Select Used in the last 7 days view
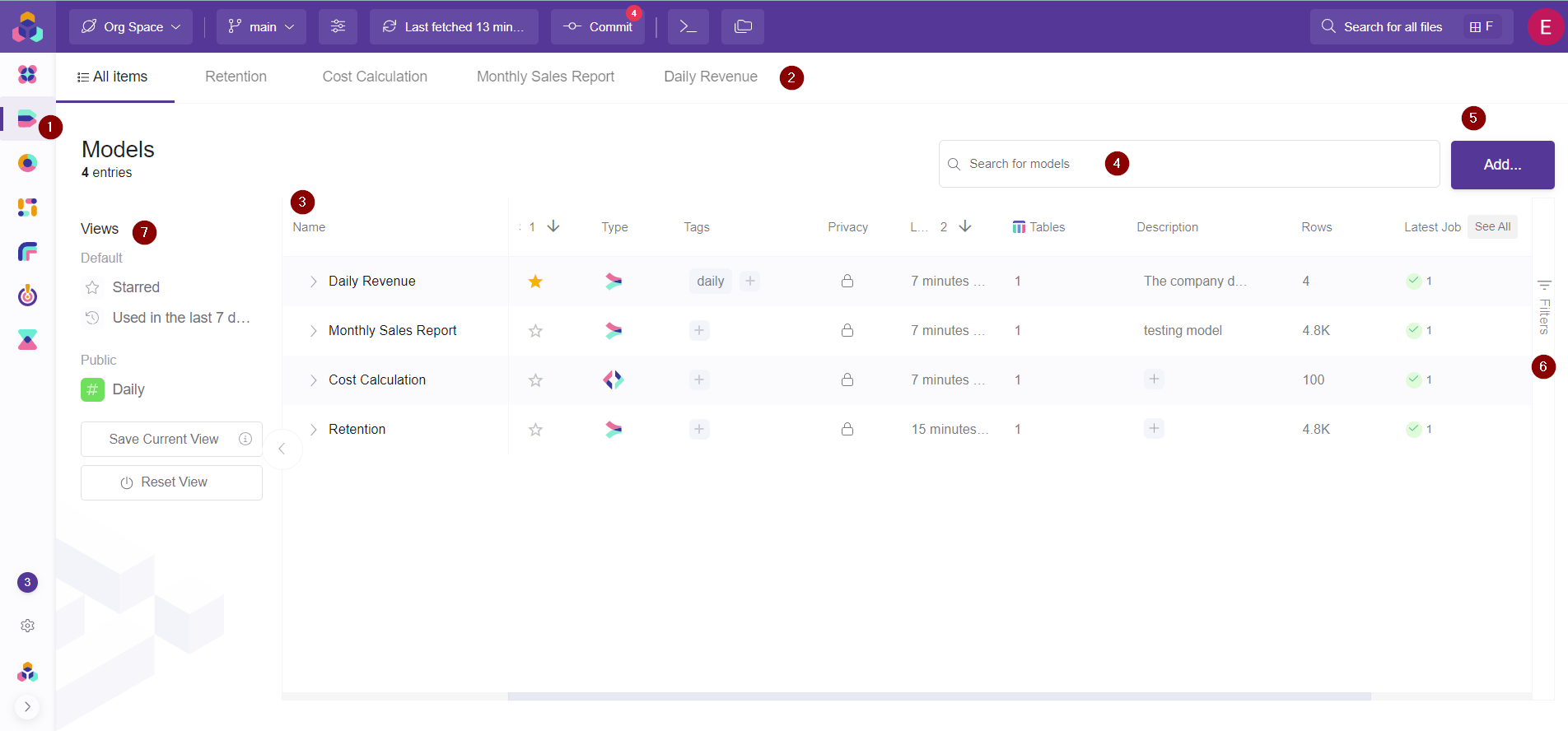The width and height of the screenshot is (1568, 731). 169,318
